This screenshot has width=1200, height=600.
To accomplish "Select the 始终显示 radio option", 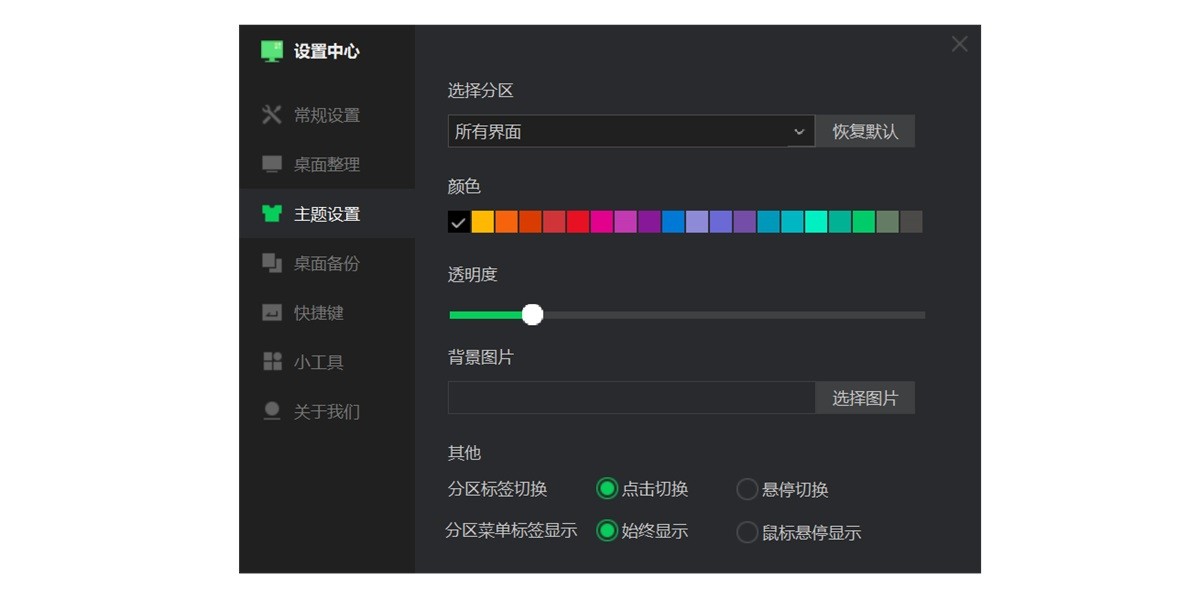I will click(606, 532).
